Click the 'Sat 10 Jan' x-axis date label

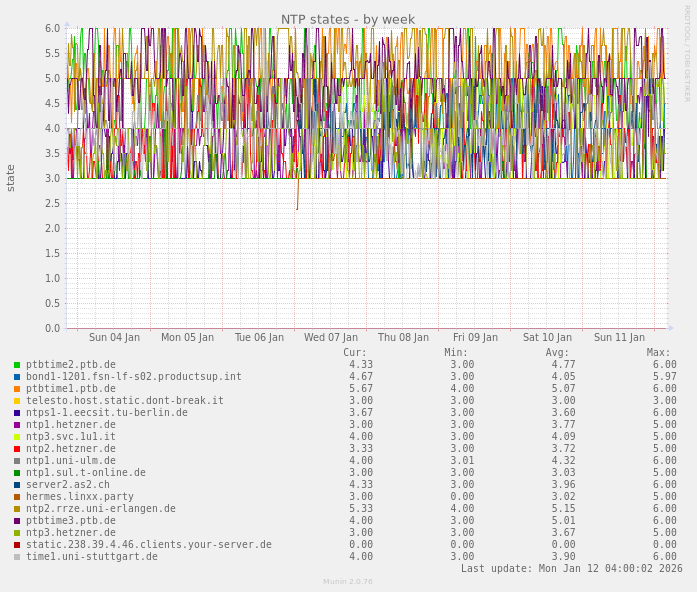click(547, 338)
